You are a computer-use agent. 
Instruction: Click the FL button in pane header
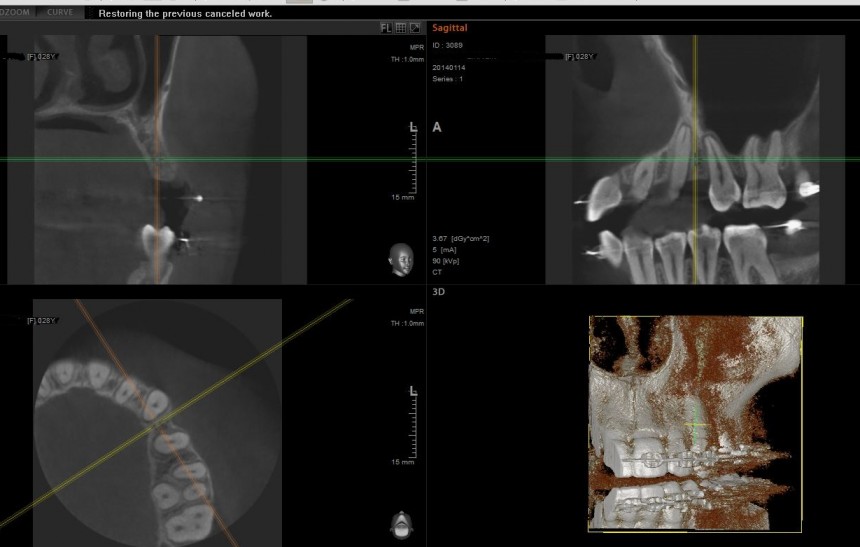[x=386, y=28]
